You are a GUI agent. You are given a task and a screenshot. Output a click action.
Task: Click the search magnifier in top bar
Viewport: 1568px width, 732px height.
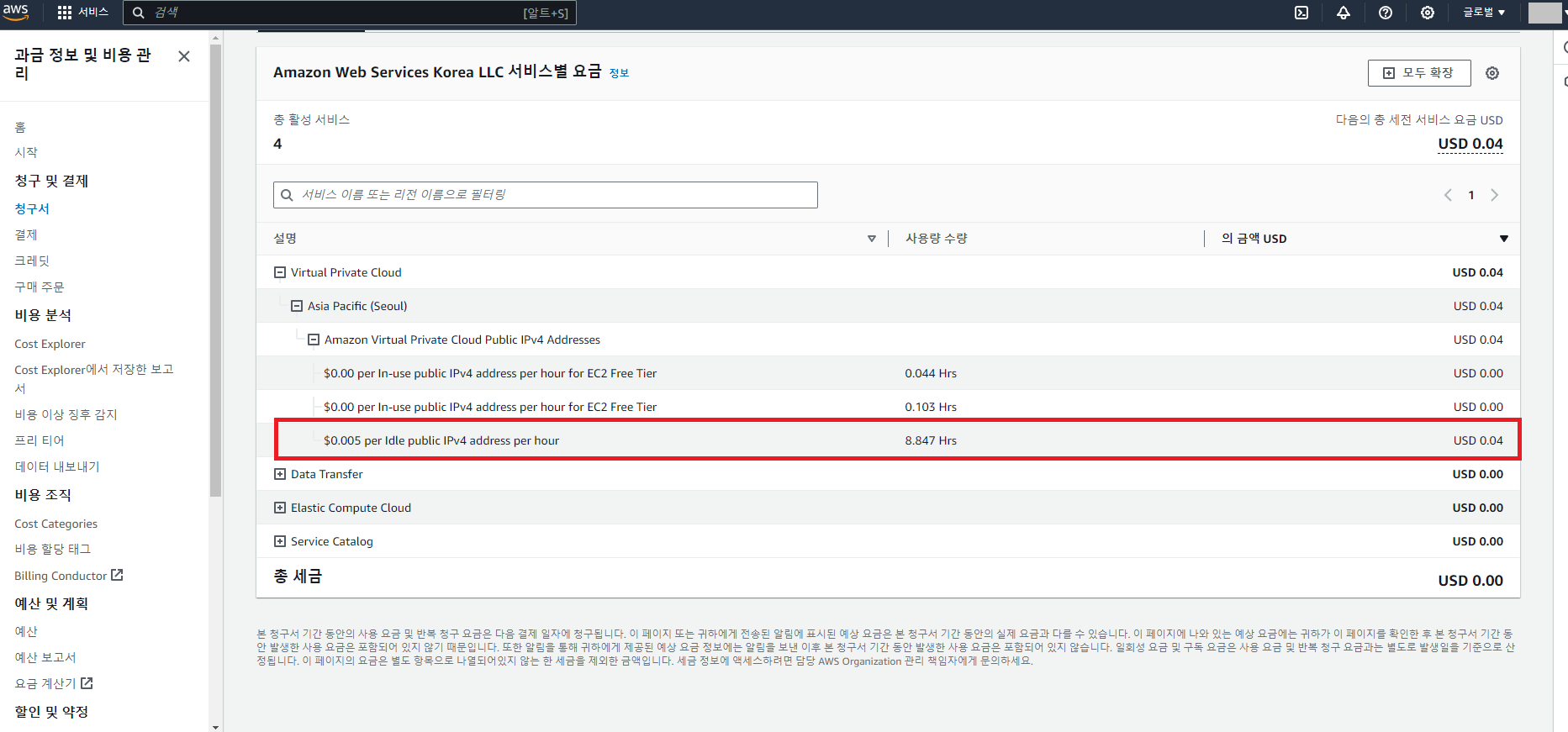pyautogui.click(x=139, y=13)
